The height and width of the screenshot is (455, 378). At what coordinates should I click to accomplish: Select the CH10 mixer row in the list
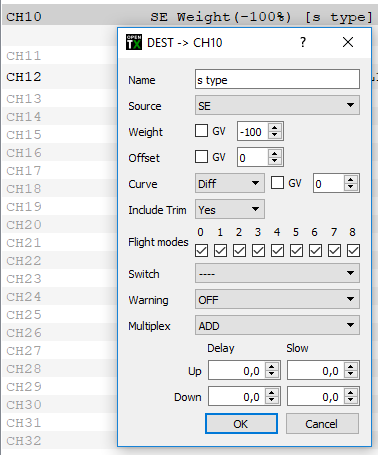coord(189,16)
